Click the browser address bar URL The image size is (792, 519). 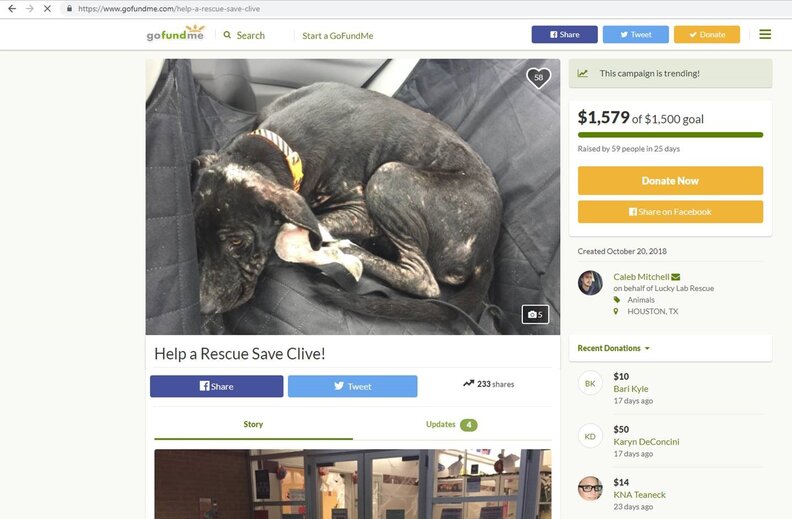(x=169, y=9)
